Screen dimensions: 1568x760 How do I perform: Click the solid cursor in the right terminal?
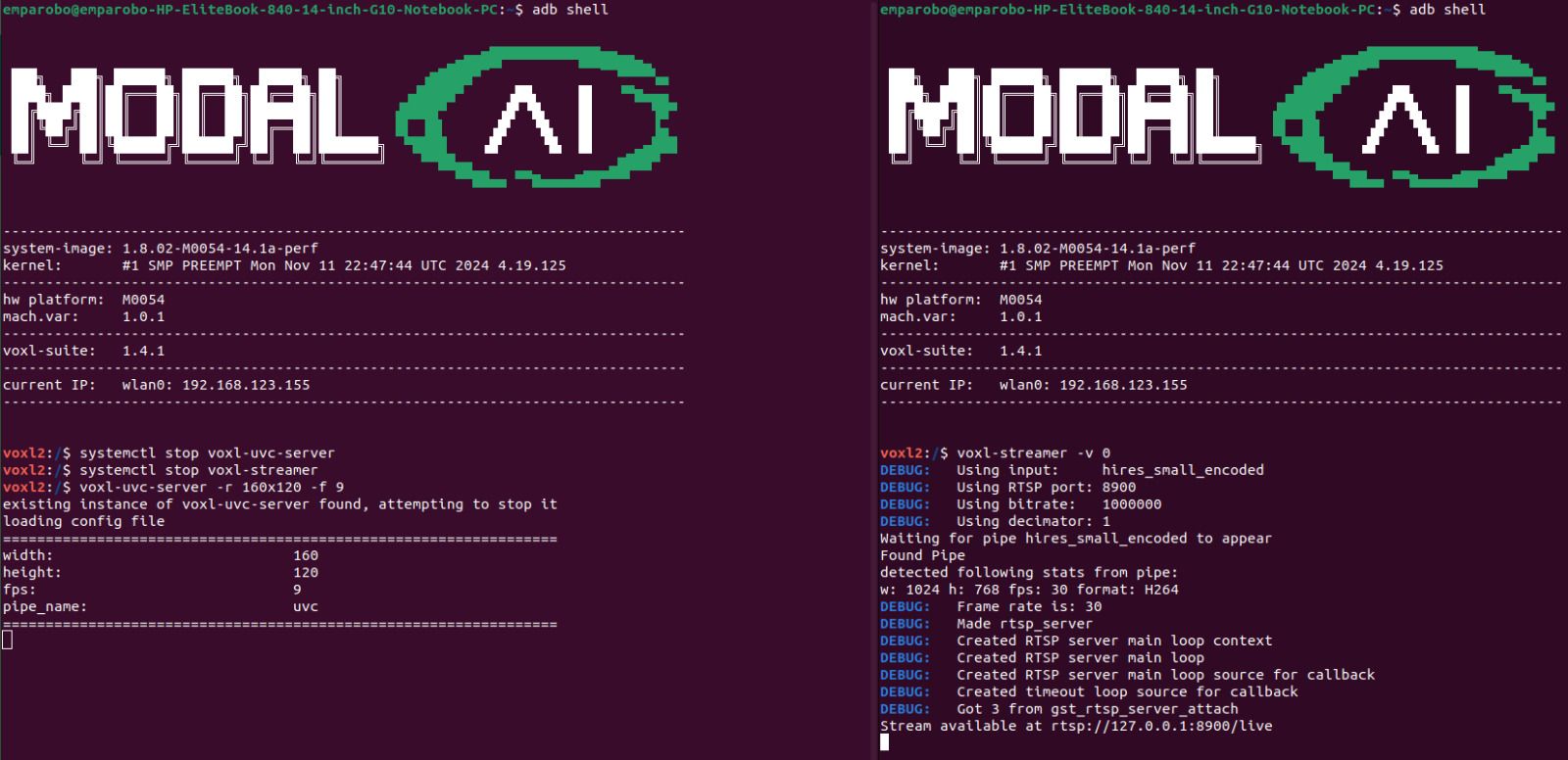click(x=884, y=743)
